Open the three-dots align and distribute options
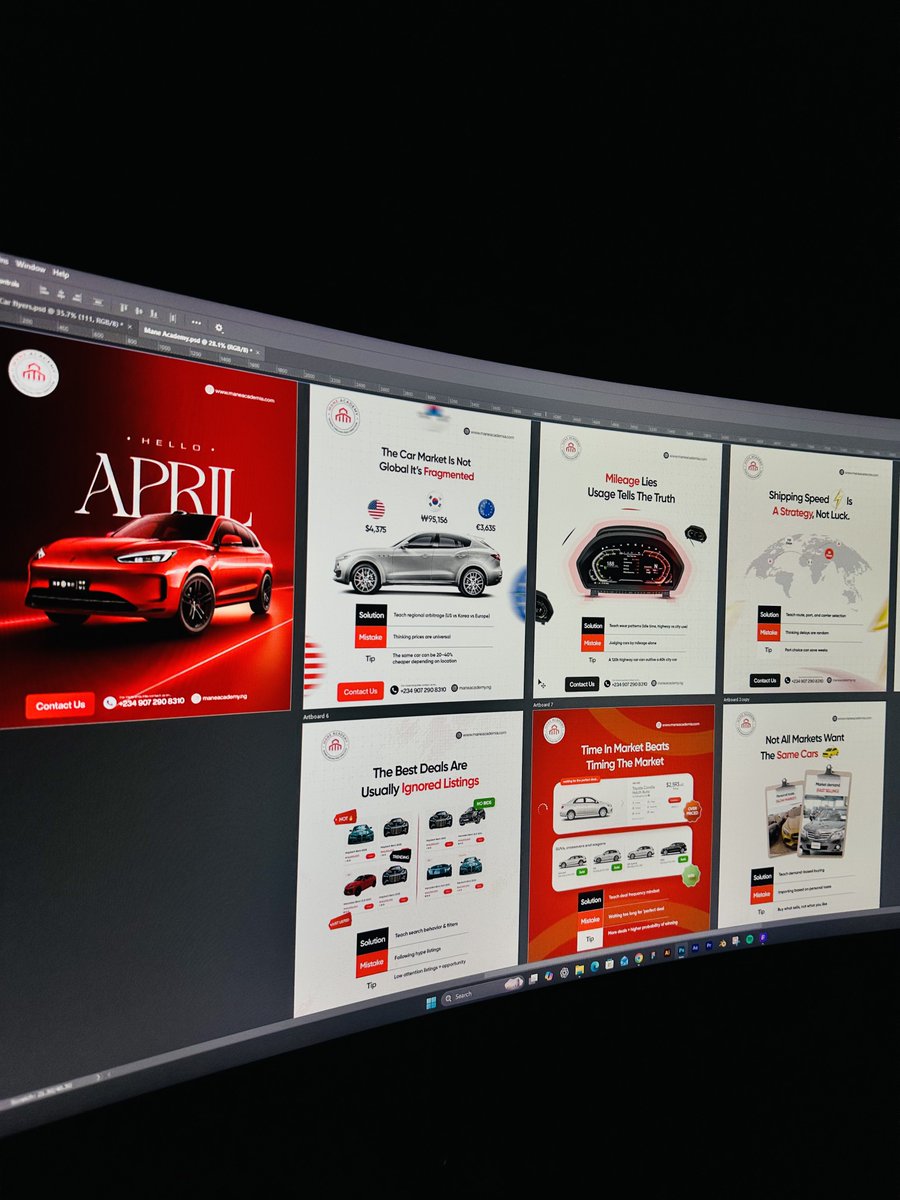The height and width of the screenshot is (1200, 900). 196,322
